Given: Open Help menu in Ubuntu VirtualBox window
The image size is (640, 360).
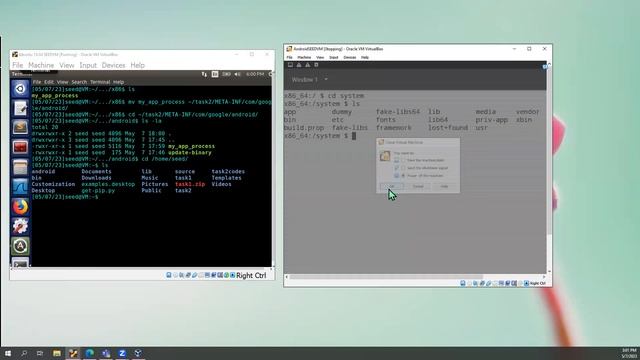Looking at the screenshot, I should (138, 65).
